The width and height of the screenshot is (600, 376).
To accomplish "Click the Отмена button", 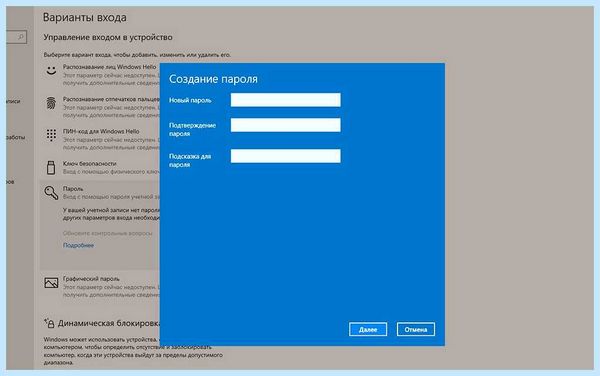I will point(416,329).
